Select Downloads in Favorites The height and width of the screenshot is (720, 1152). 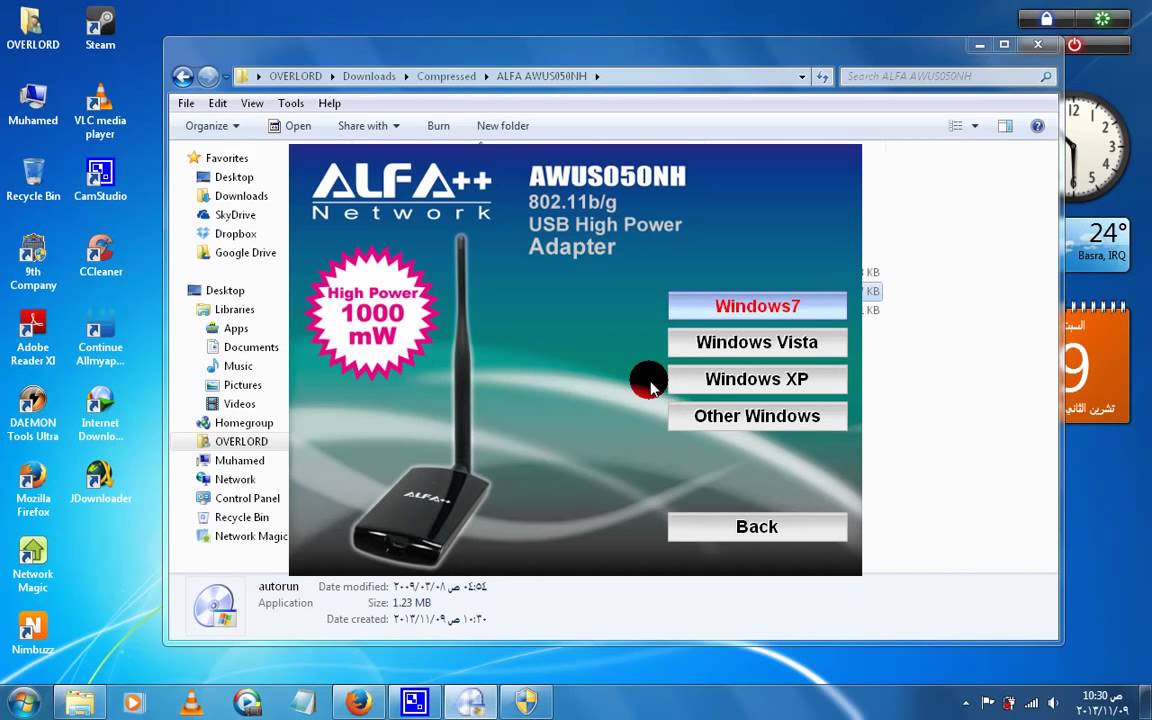pyautogui.click(x=232, y=196)
